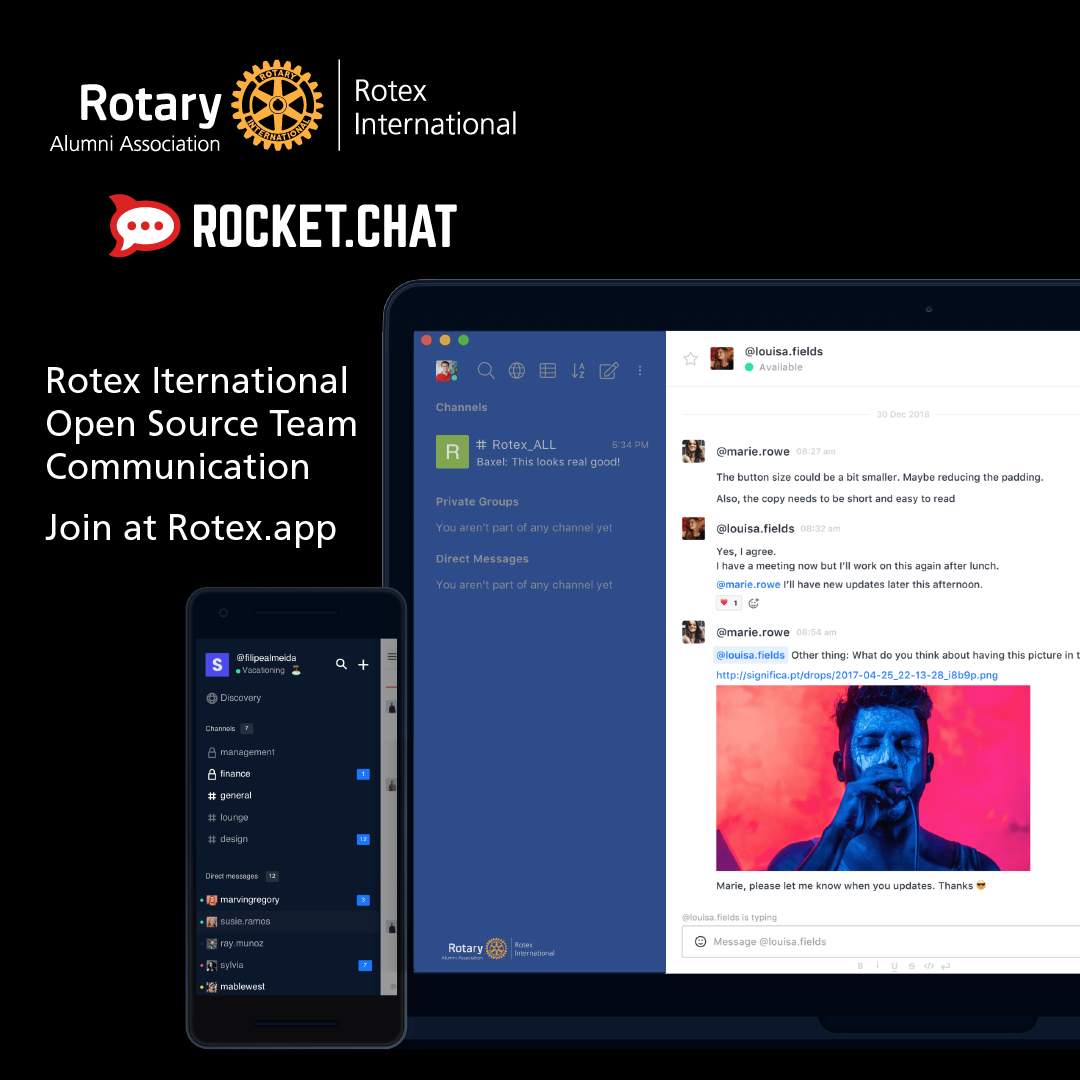The image size is (1080, 1080).
Task: Click the Rotary International gear wheel logo
Action: click(x=277, y=105)
